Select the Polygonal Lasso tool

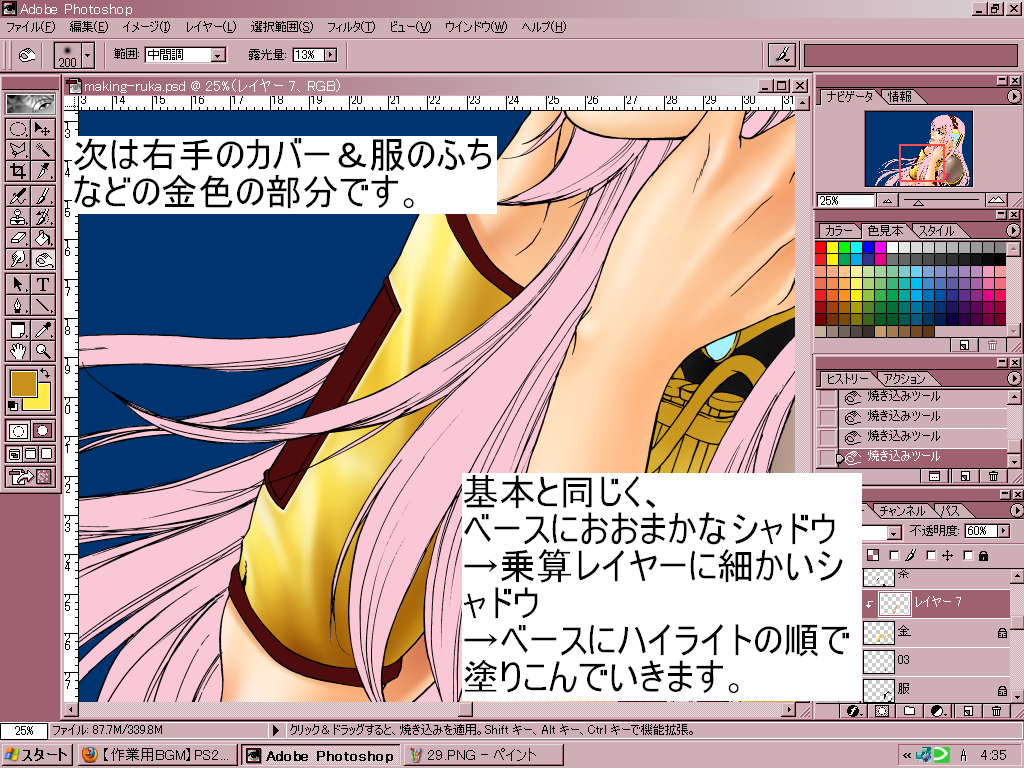[x=19, y=150]
